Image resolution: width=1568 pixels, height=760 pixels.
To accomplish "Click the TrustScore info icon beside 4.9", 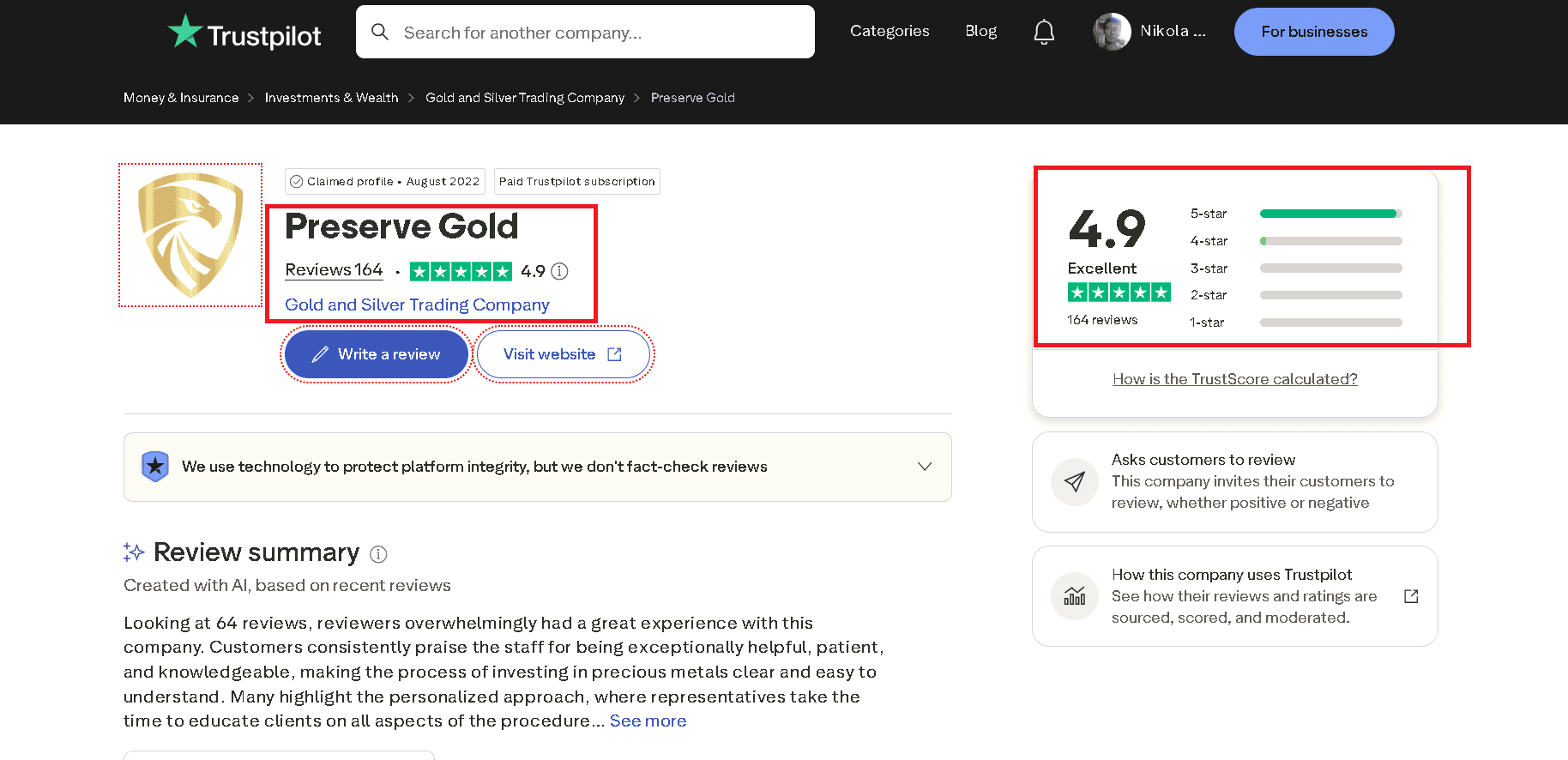I will coord(559,271).
